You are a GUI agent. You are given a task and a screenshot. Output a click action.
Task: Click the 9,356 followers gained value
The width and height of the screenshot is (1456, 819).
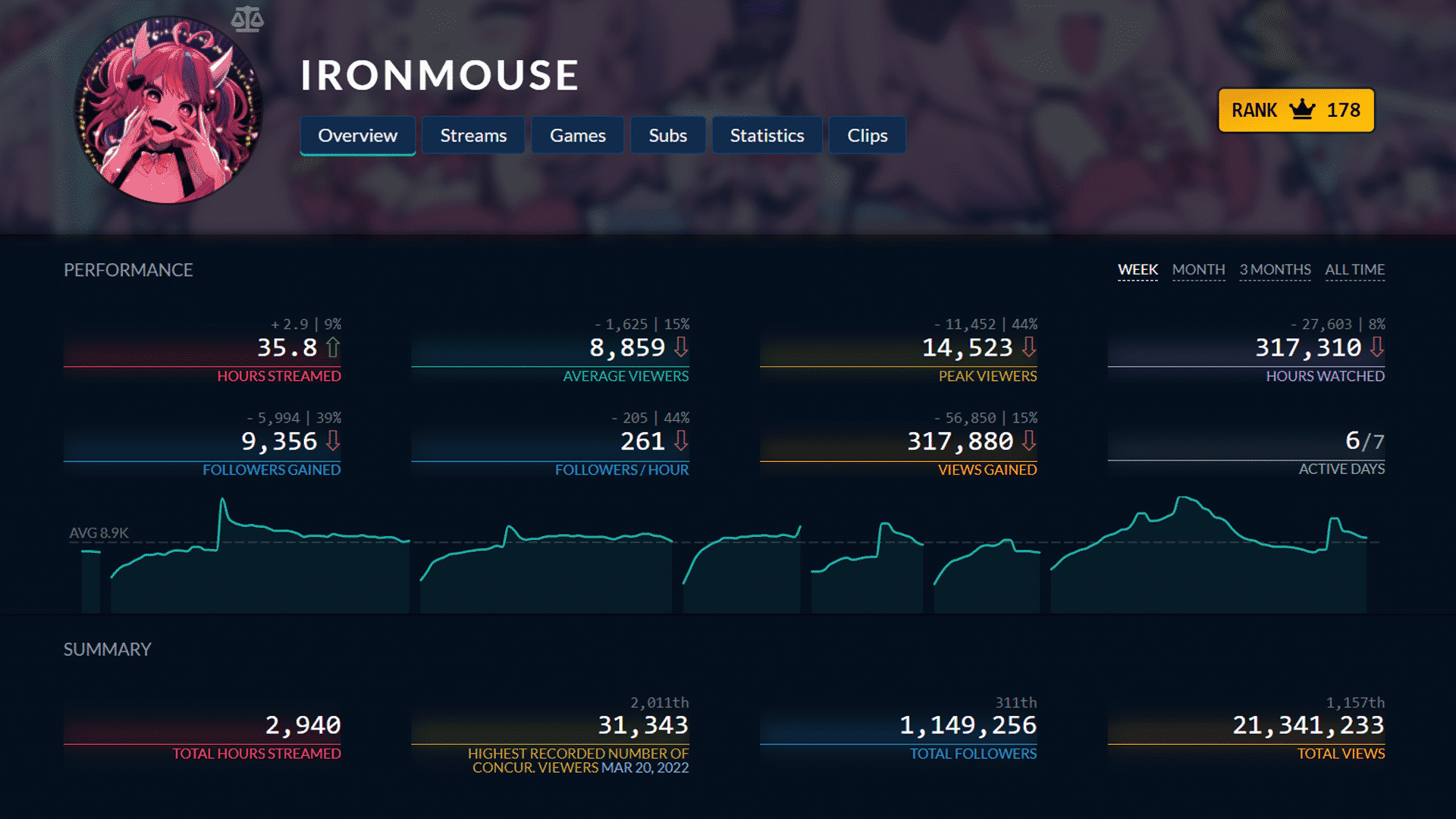point(279,441)
